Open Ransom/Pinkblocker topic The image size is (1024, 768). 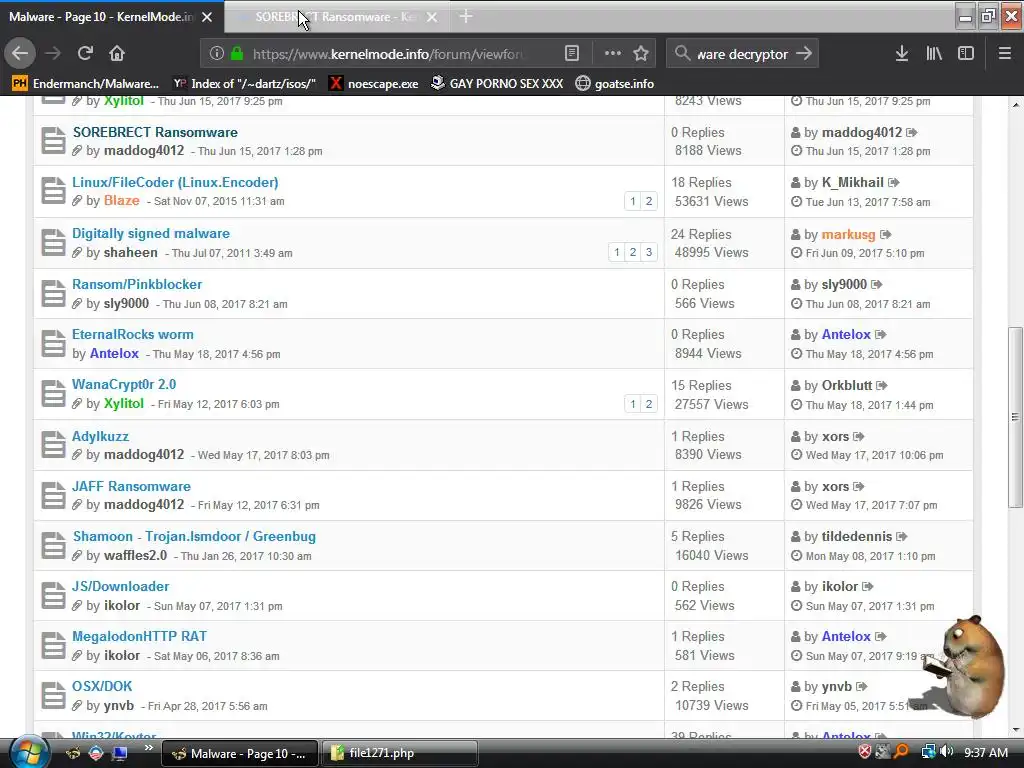coord(137,284)
